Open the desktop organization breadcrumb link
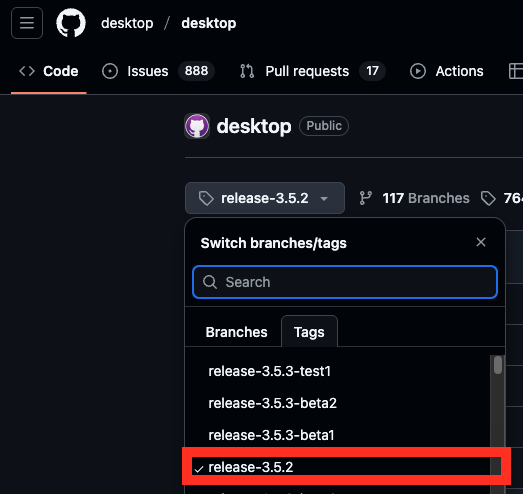The width and height of the screenshot is (523, 494). [127, 23]
